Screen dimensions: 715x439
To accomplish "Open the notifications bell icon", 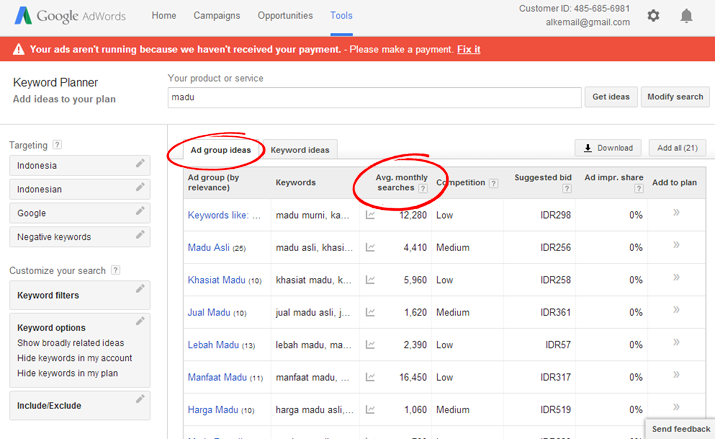I will tap(686, 15).
